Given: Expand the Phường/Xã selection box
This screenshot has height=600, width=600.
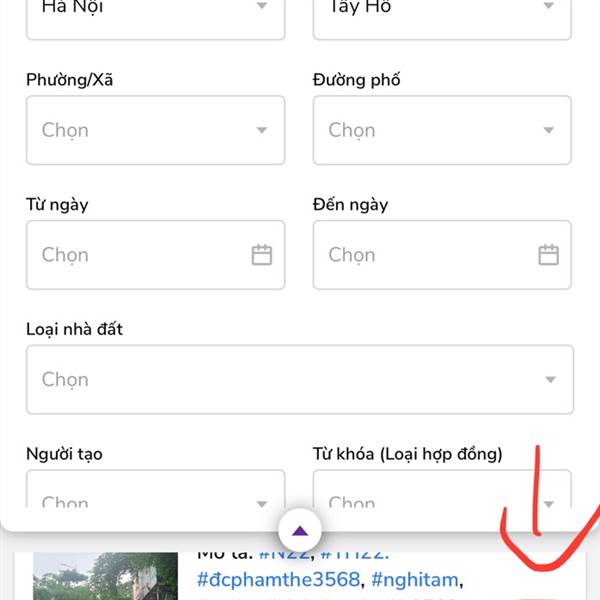Looking at the screenshot, I should click(156, 130).
